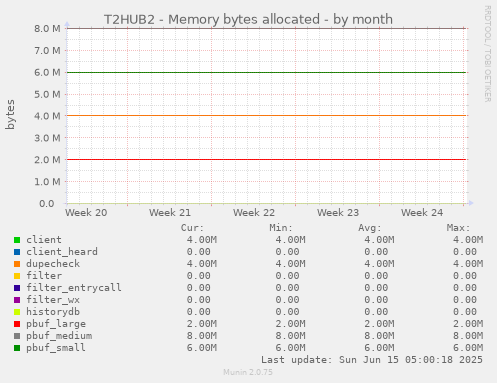The height and width of the screenshot is (383, 497).
Task: Click the gray pbuf_medium line at 8.0 M
Action: (266, 28)
